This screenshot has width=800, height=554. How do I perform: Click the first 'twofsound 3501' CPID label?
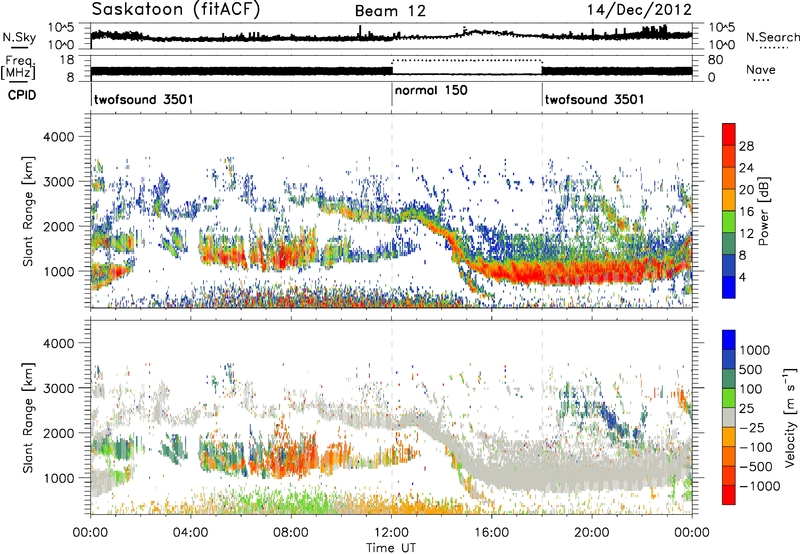coord(144,99)
